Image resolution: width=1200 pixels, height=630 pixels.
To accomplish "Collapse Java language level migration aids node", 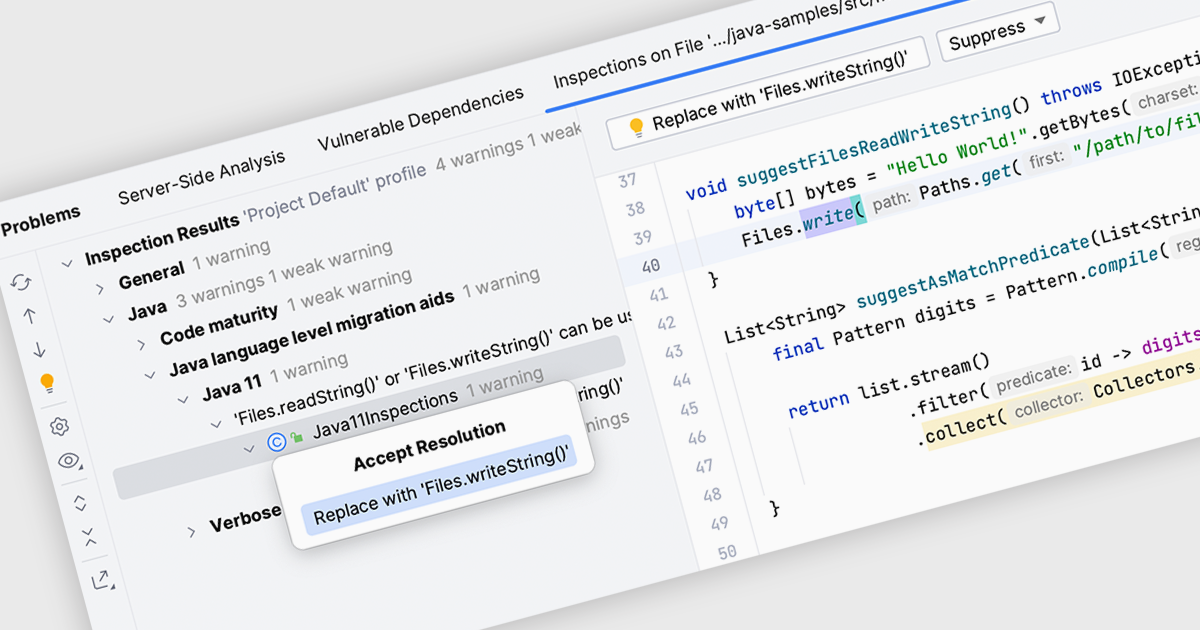I will [x=150, y=375].
